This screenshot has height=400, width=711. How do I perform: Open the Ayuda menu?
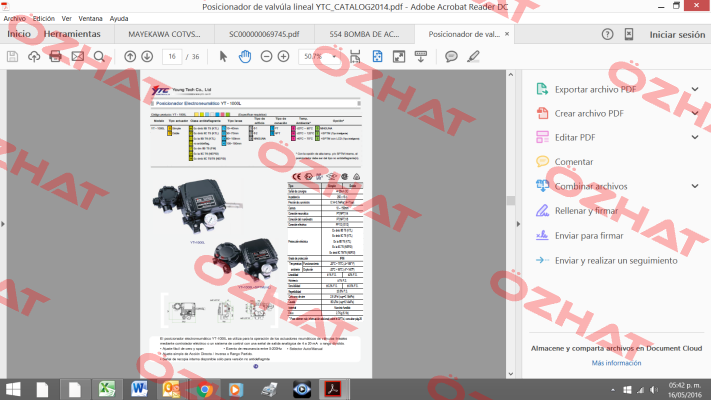119,19
